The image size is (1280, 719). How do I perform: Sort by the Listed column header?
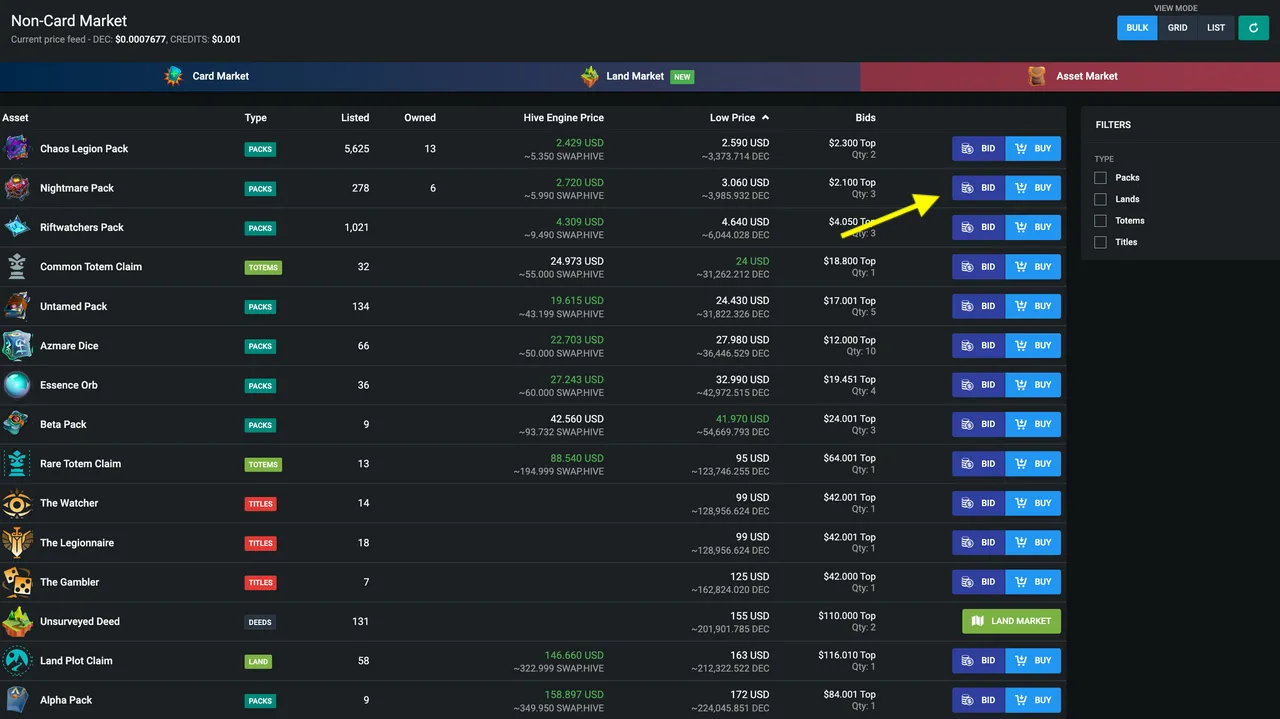(x=355, y=118)
